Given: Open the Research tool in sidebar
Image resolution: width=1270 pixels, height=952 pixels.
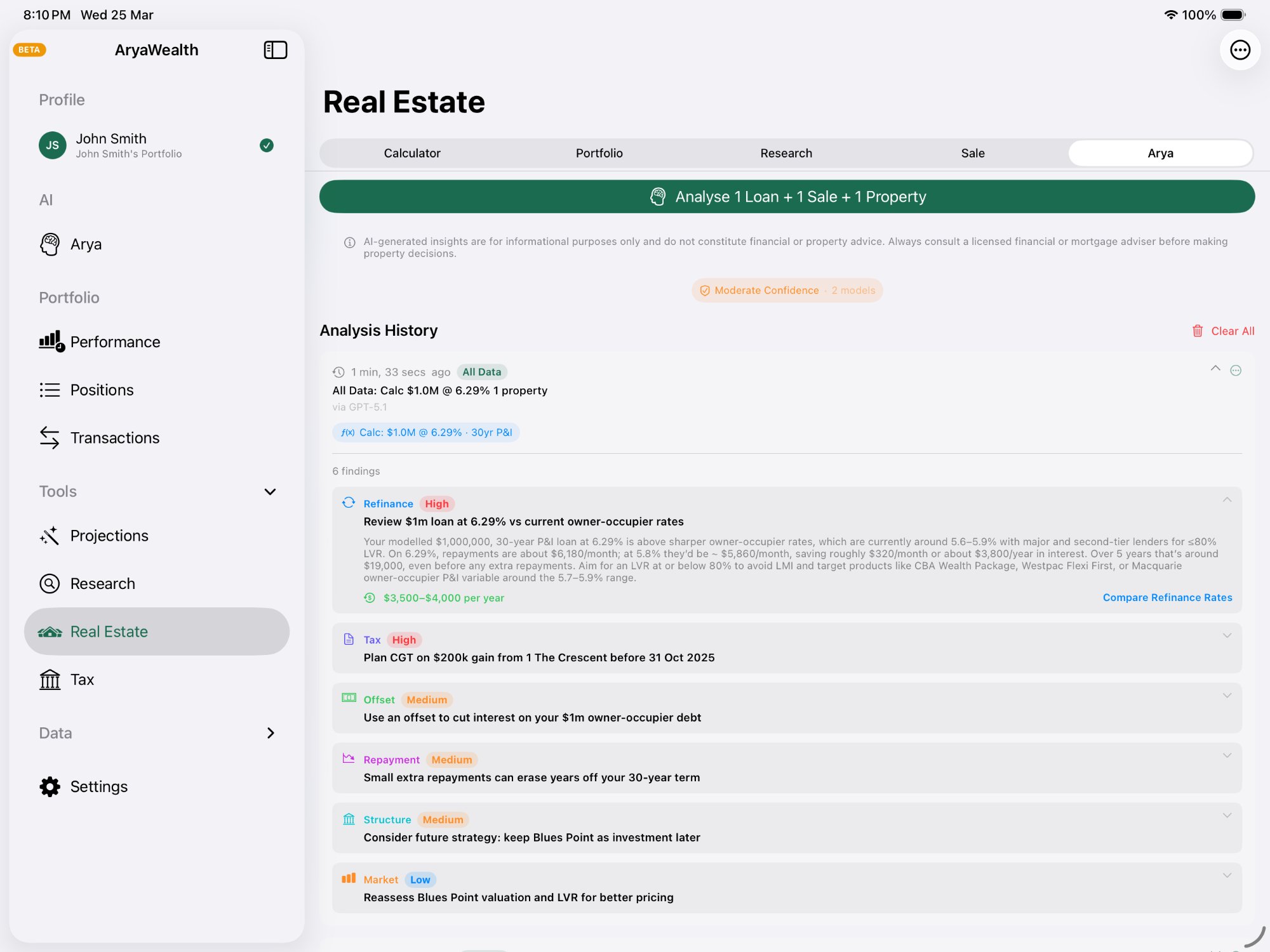Looking at the screenshot, I should tap(103, 583).
